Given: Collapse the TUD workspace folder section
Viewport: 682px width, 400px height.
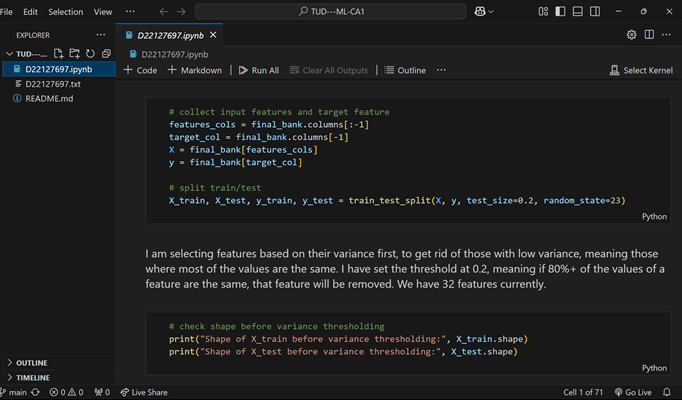Looking at the screenshot, I should [26, 54].
